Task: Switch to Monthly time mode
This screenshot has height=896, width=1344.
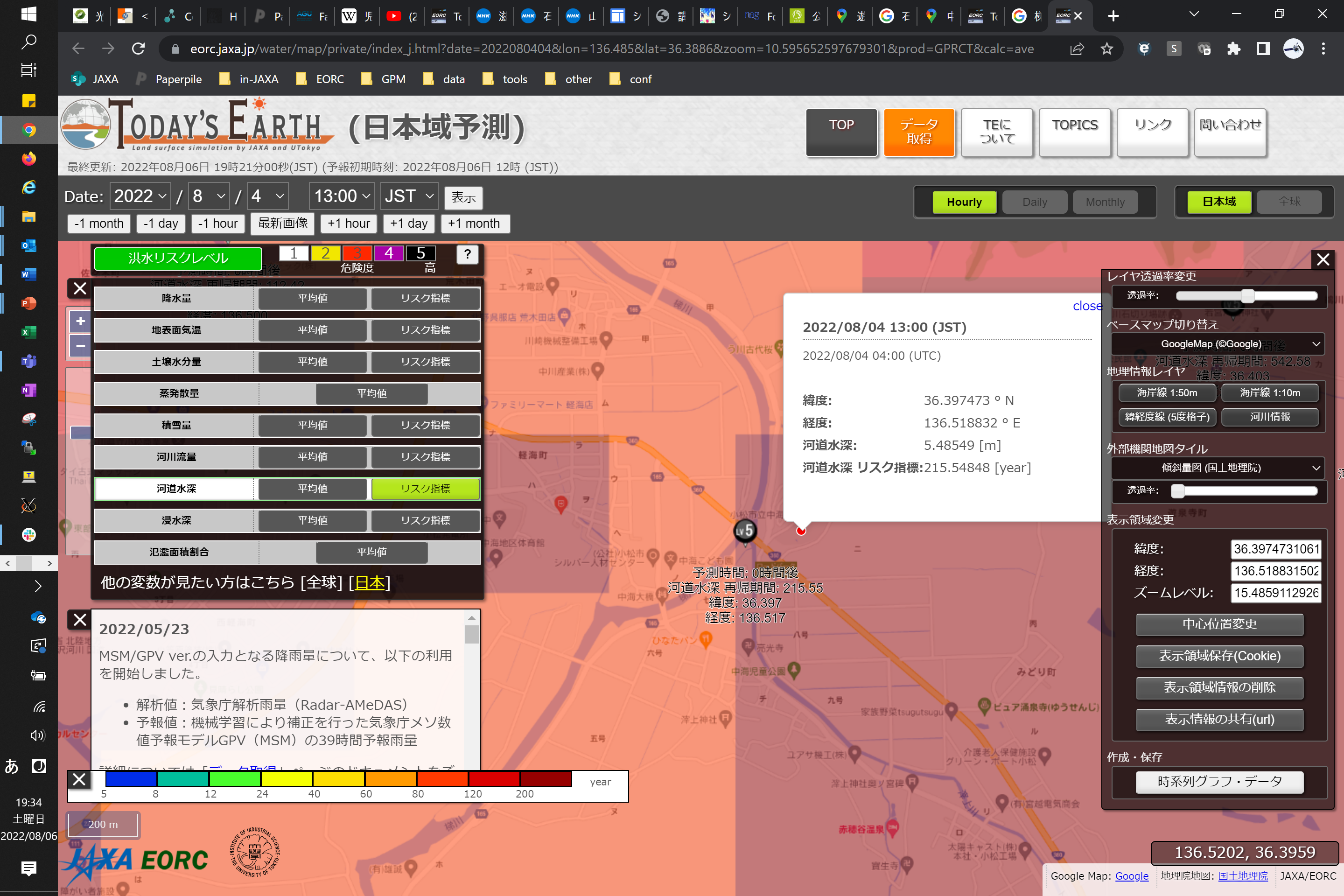Action: [1105, 202]
